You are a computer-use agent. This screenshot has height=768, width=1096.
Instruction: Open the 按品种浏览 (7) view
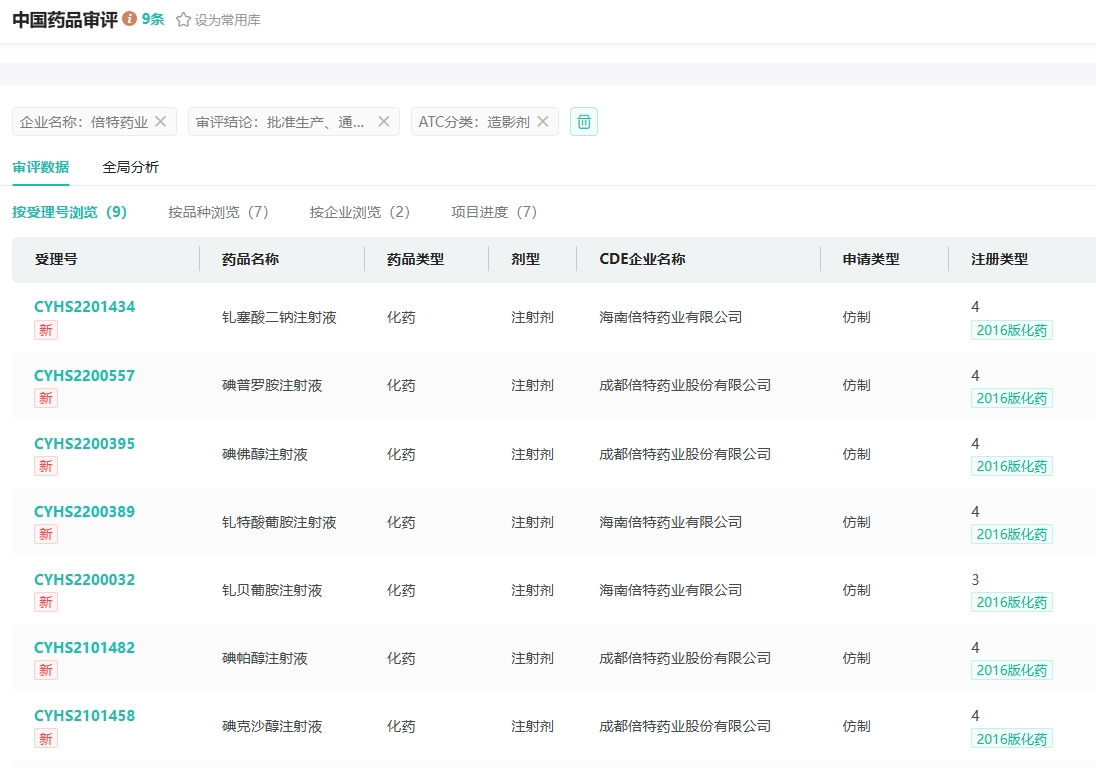[218, 212]
